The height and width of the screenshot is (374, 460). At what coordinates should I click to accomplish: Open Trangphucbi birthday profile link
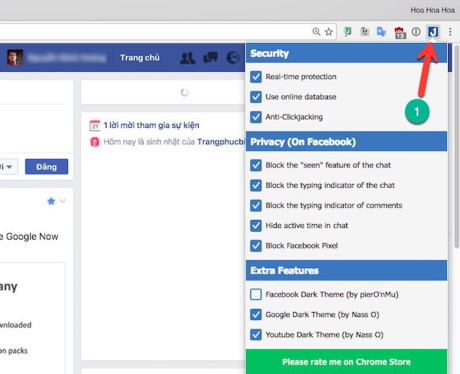click(x=221, y=142)
